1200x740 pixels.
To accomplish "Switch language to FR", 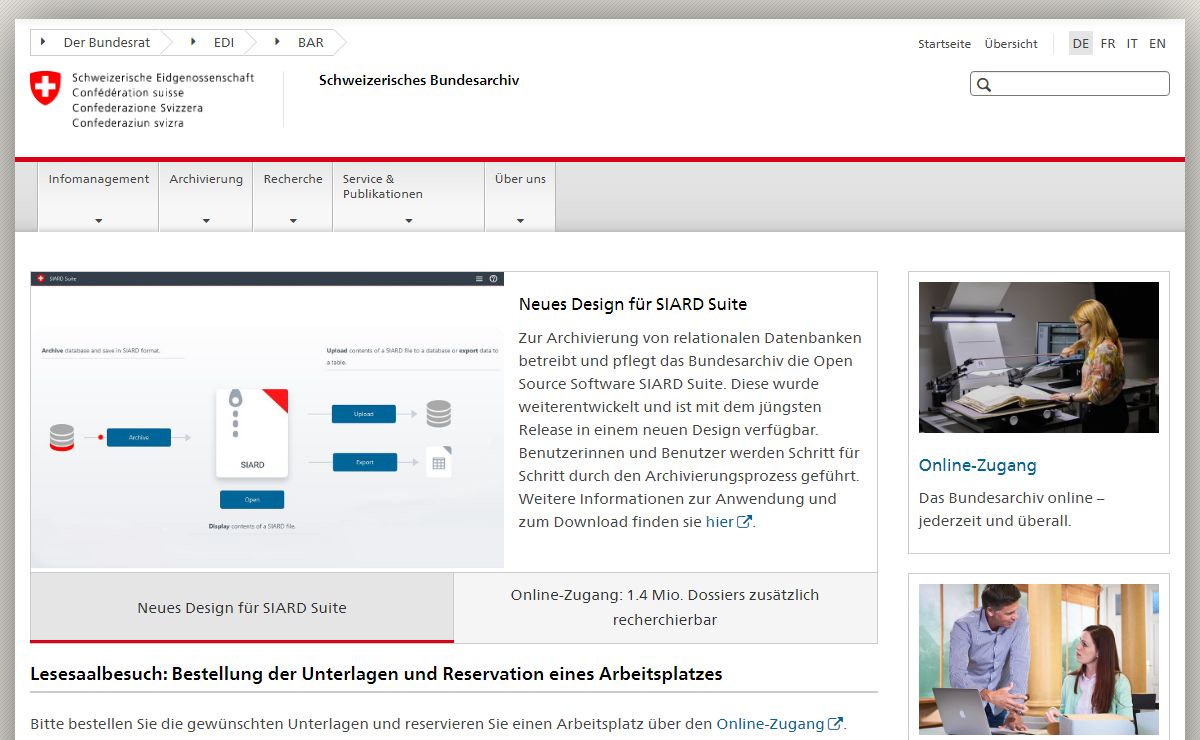I will (1108, 44).
